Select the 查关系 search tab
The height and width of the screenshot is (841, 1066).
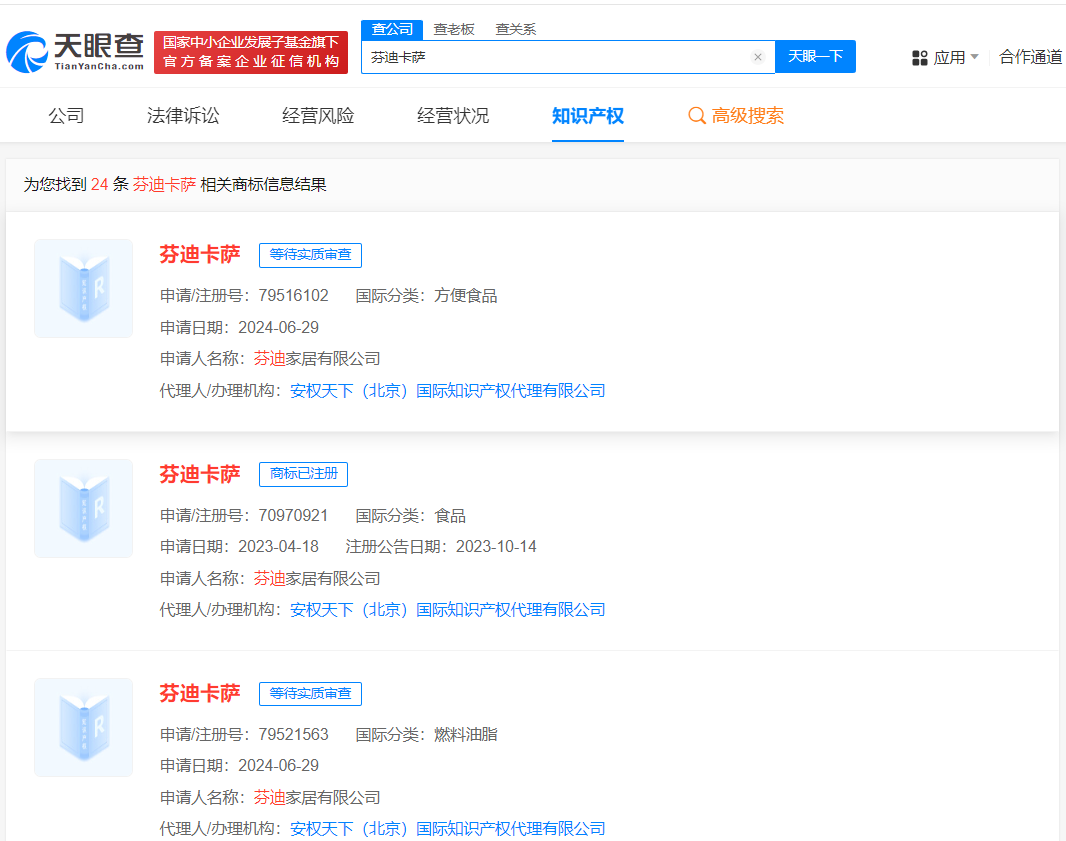tap(516, 29)
